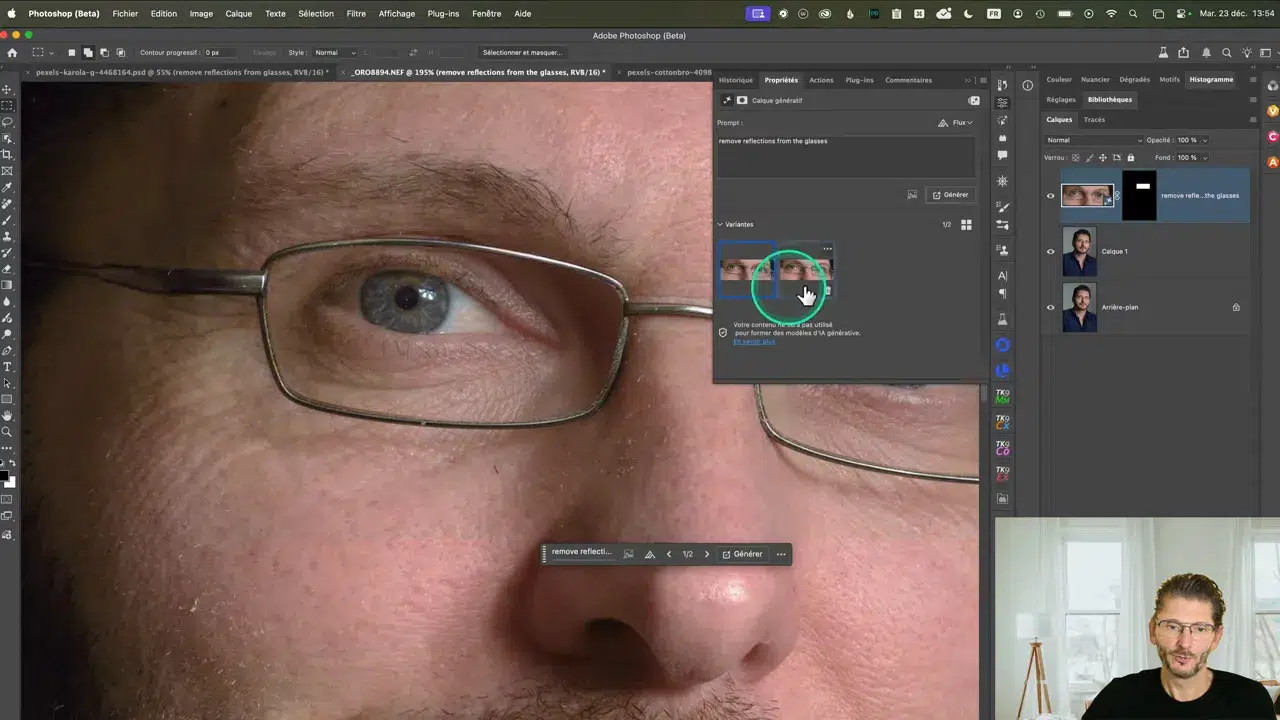Select the first variant thumbnail
The image size is (1280, 720).
point(745,270)
